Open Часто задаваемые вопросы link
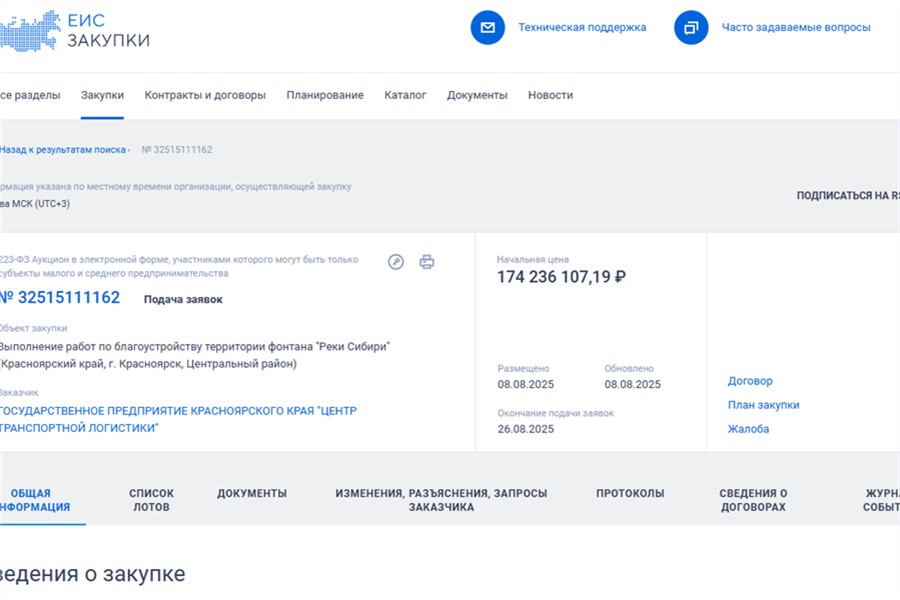This screenshot has width=900, height=600. pos(796,28)
